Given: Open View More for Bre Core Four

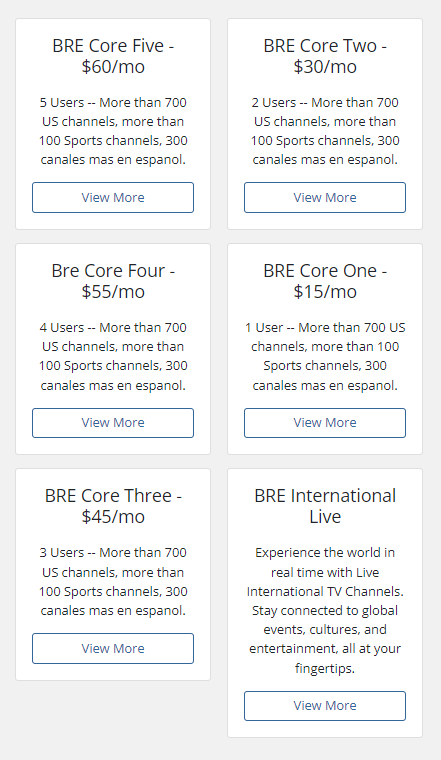Looking at the screenshot, I should pos(113,423).
